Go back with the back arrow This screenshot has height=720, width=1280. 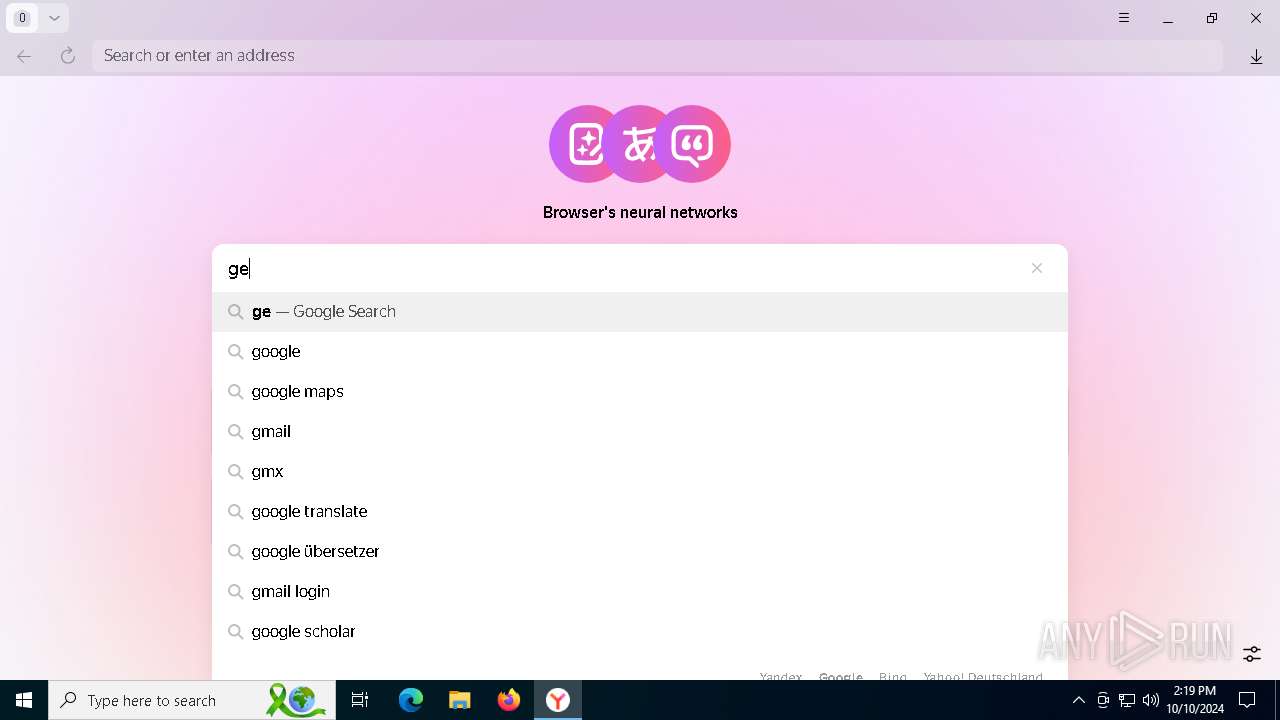[x=24, y=56]
